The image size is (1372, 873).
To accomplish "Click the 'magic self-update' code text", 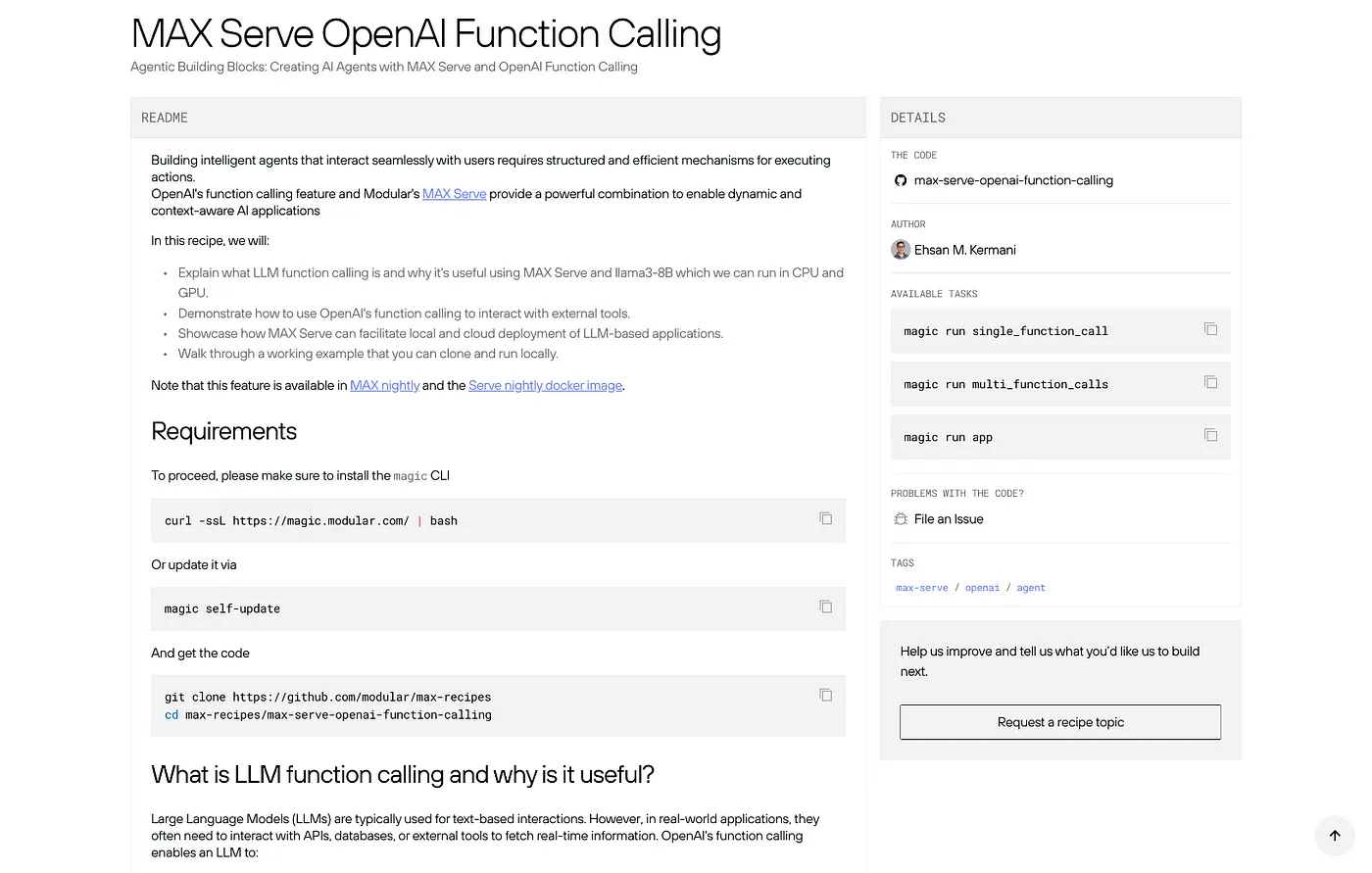I will [x=222, y=609].
